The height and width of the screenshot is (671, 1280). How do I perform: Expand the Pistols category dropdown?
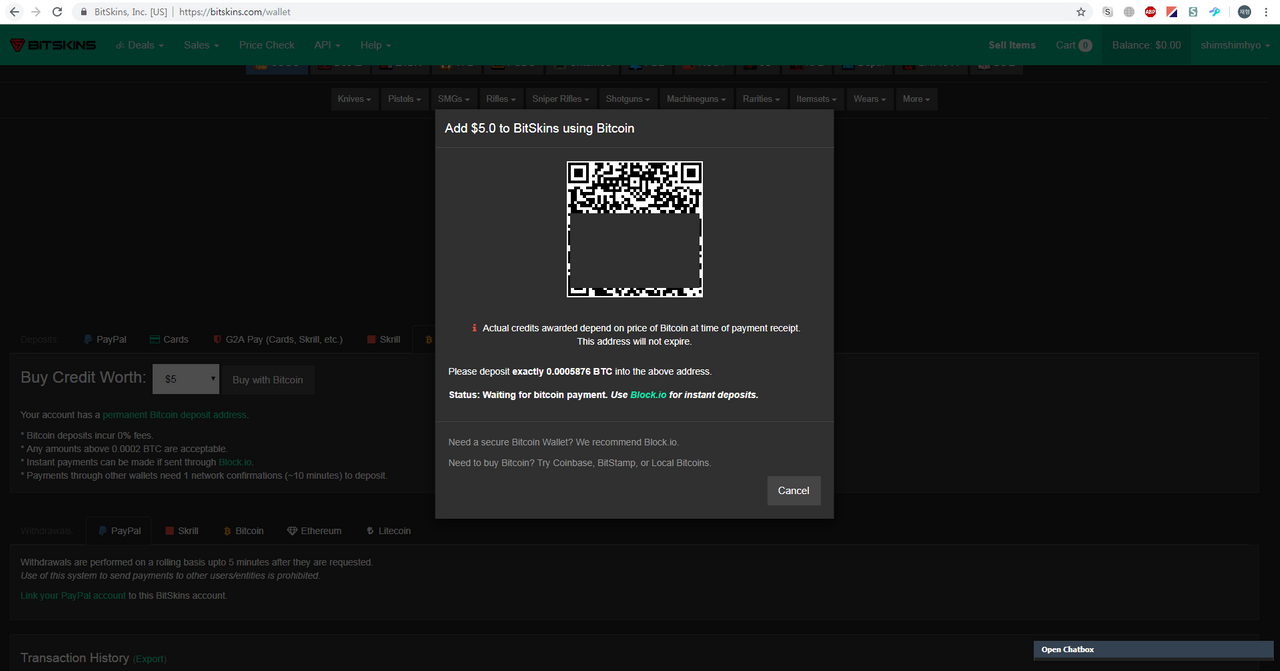pos(404,99)
